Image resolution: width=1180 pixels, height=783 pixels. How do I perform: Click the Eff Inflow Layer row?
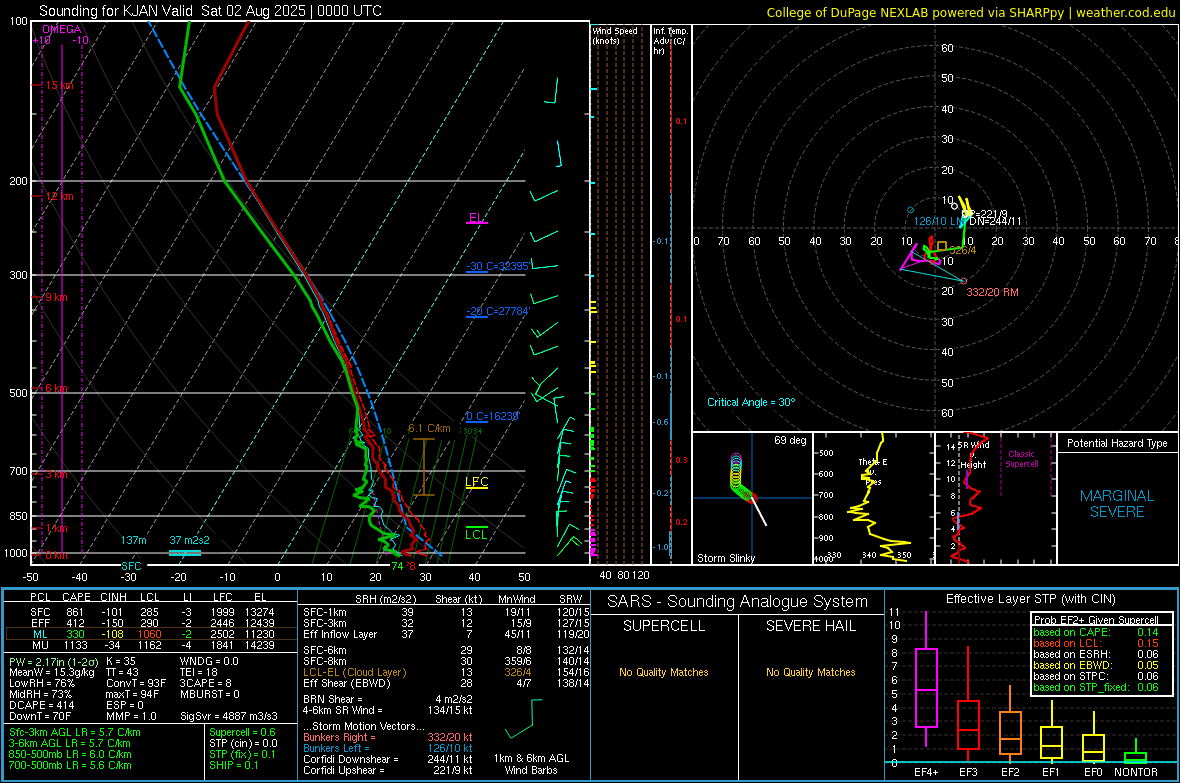[446, 634]
